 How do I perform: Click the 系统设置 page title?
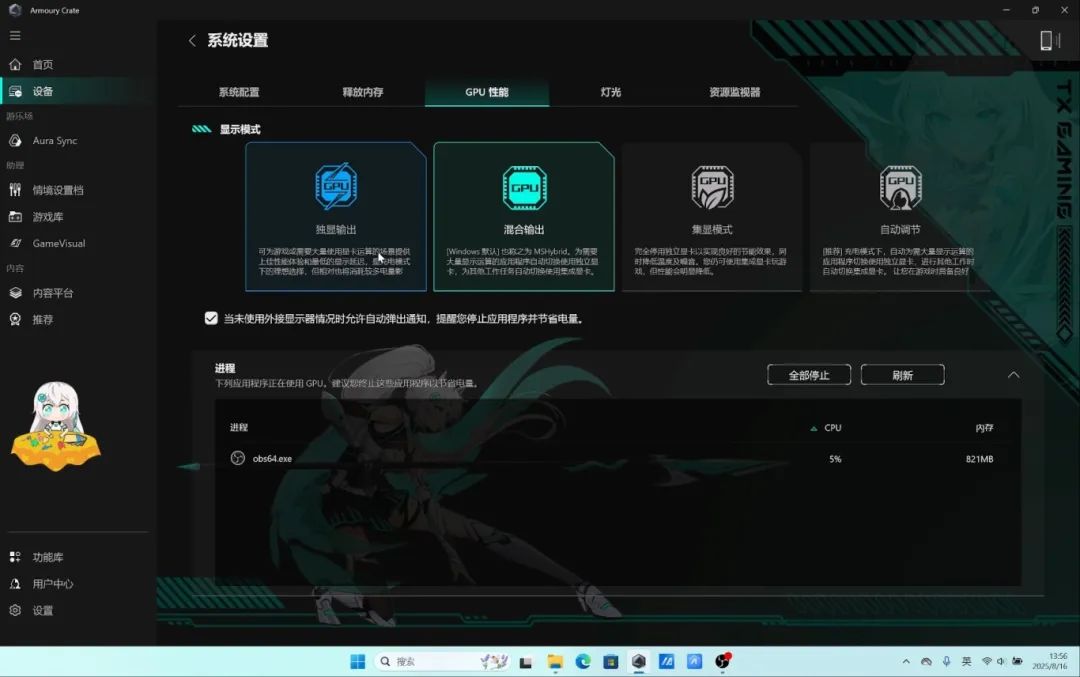pyautogui.click(x=238, y=41)
